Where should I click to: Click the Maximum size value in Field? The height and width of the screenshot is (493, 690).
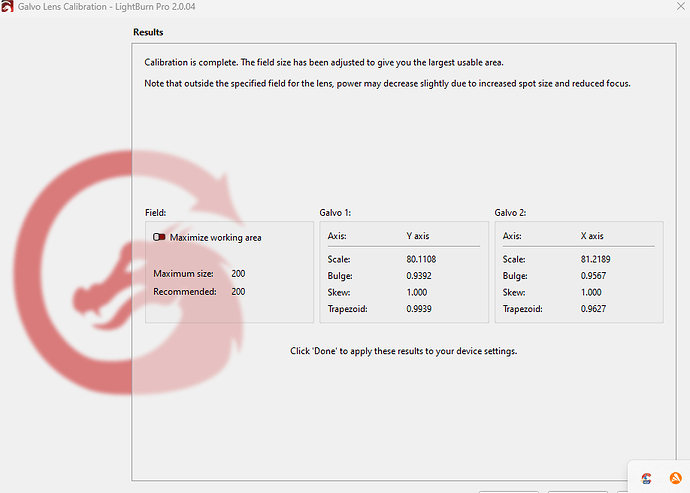pyautogui.click(x=238, y=273)
